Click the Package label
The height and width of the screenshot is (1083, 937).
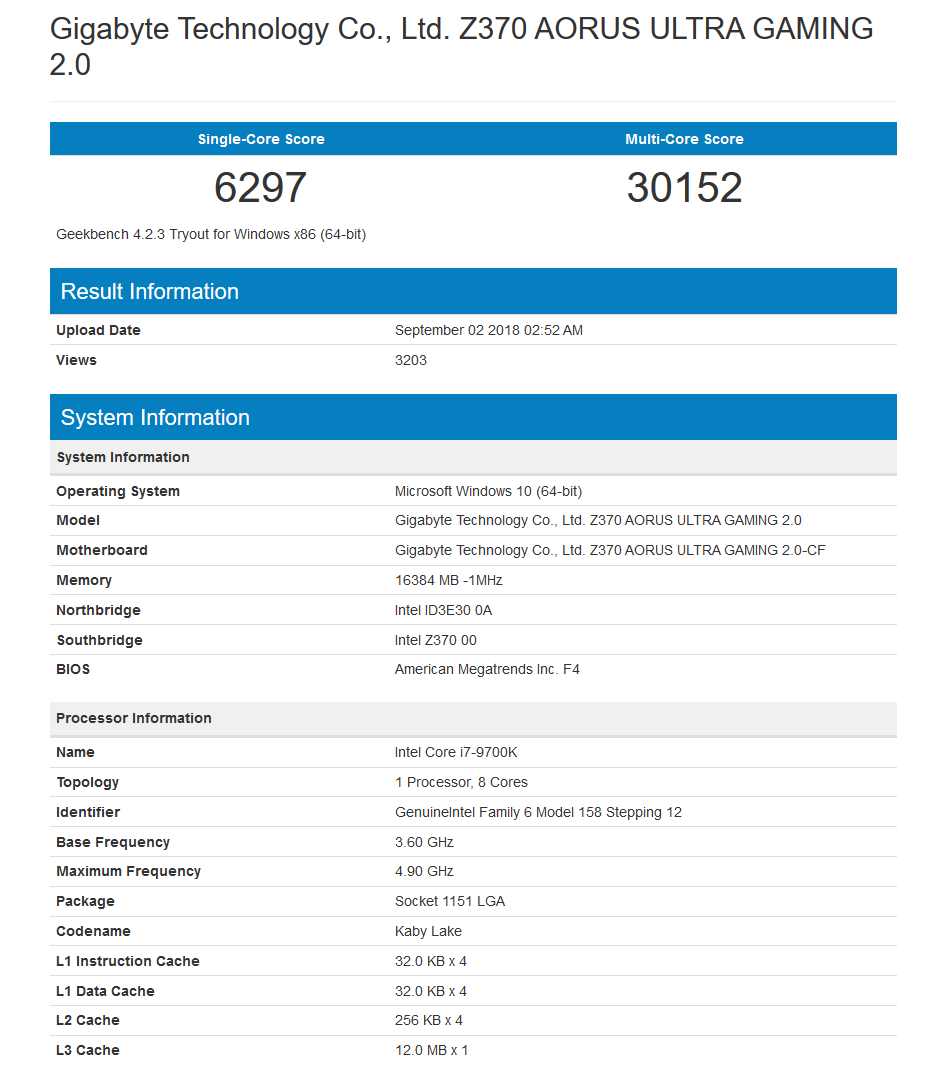(86, 901)
